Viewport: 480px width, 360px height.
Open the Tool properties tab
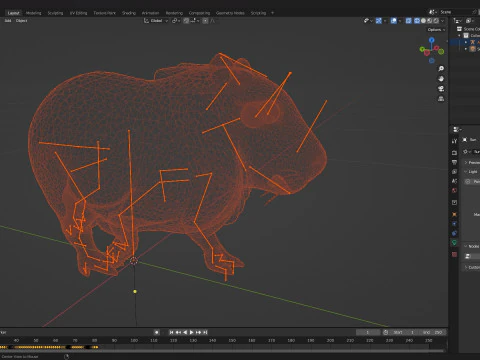tap(454, 141)
